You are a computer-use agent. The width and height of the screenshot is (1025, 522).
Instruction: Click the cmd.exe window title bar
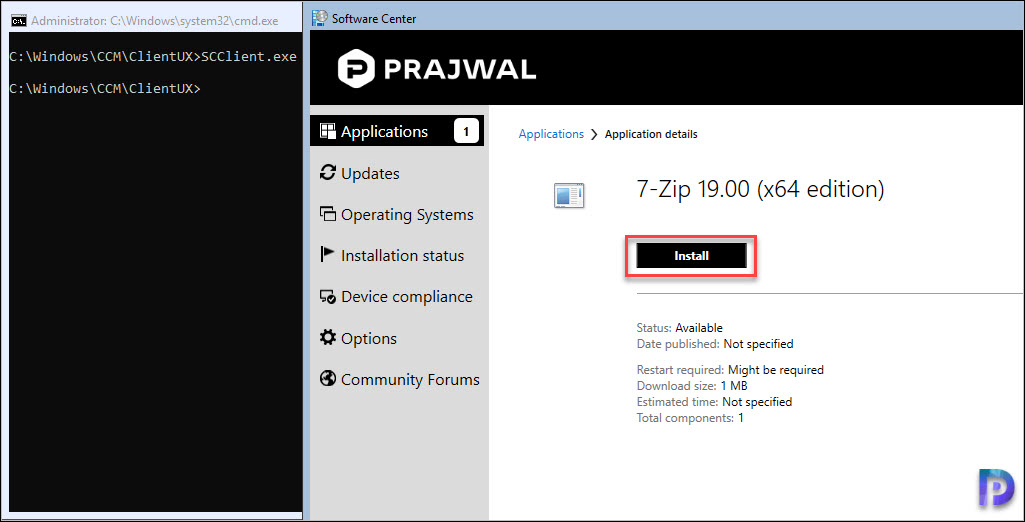151,21
